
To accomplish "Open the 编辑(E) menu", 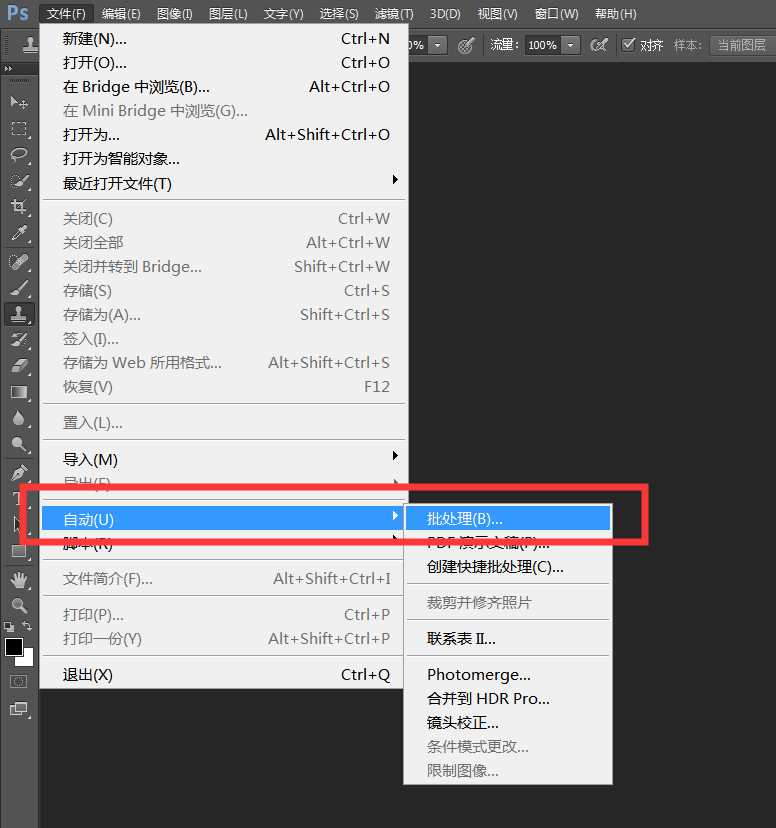I will tap(121, 13).
